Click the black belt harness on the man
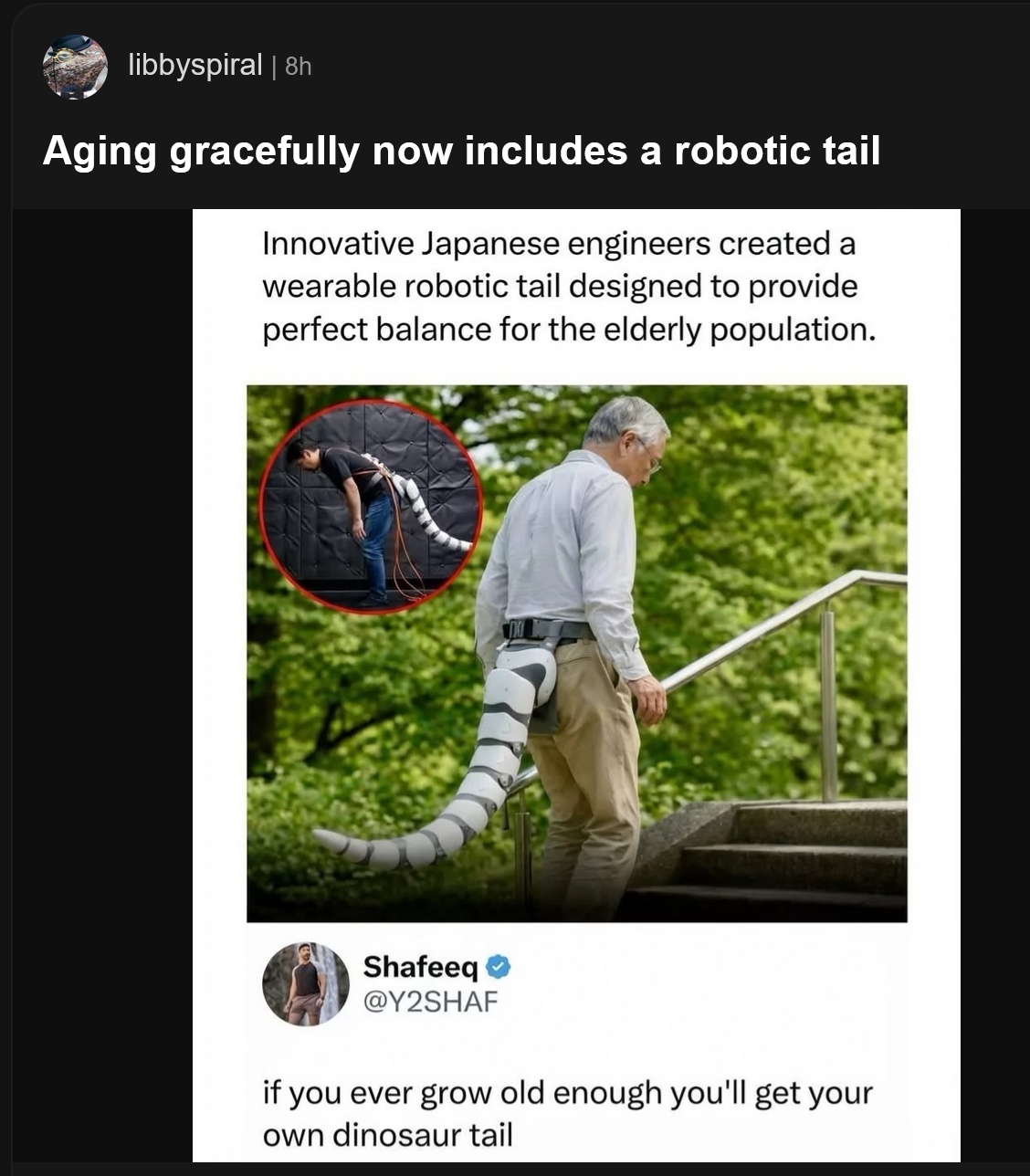Image resolution: width=1030 pixels, height=1176 pixels. [x=548, y=629]
